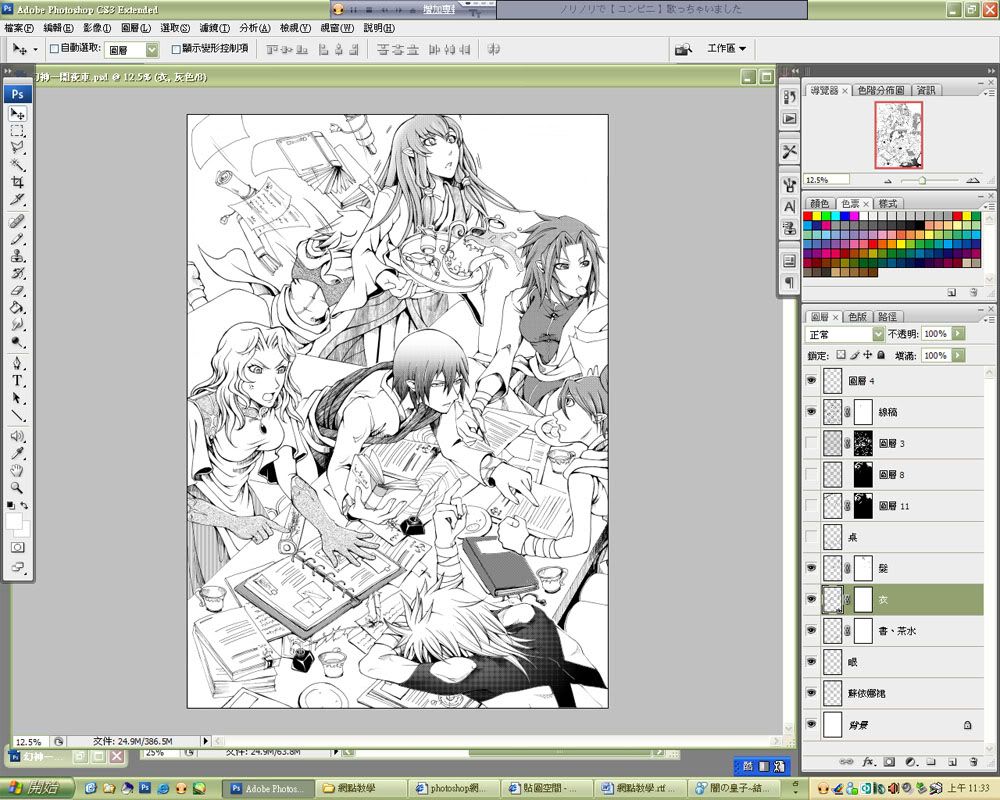The image size is (1000, 800).
Task: Select the Slice tool
Action: point(17,199)
